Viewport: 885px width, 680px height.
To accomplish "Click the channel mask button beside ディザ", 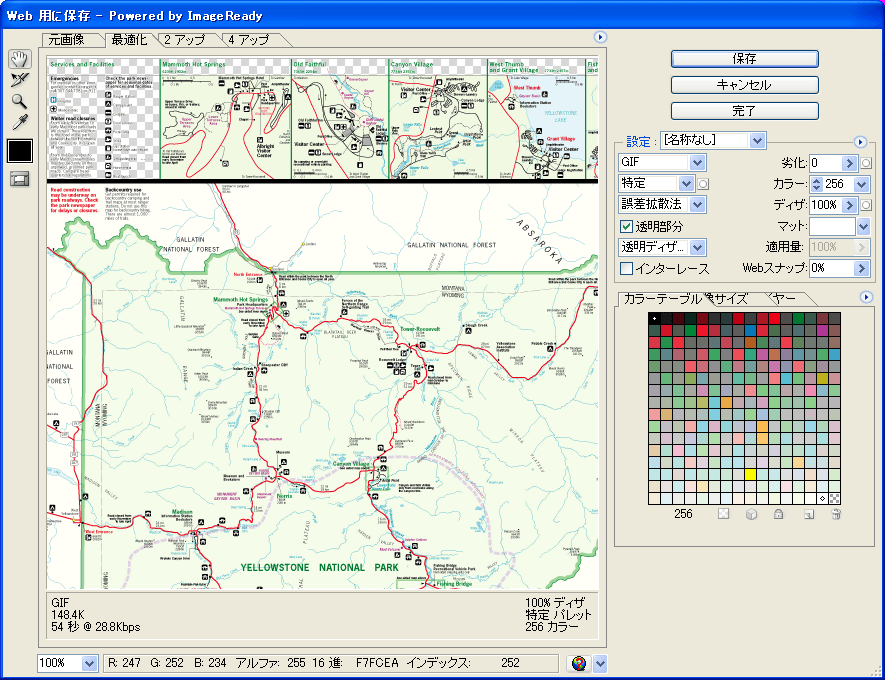I will coord(866,205).
